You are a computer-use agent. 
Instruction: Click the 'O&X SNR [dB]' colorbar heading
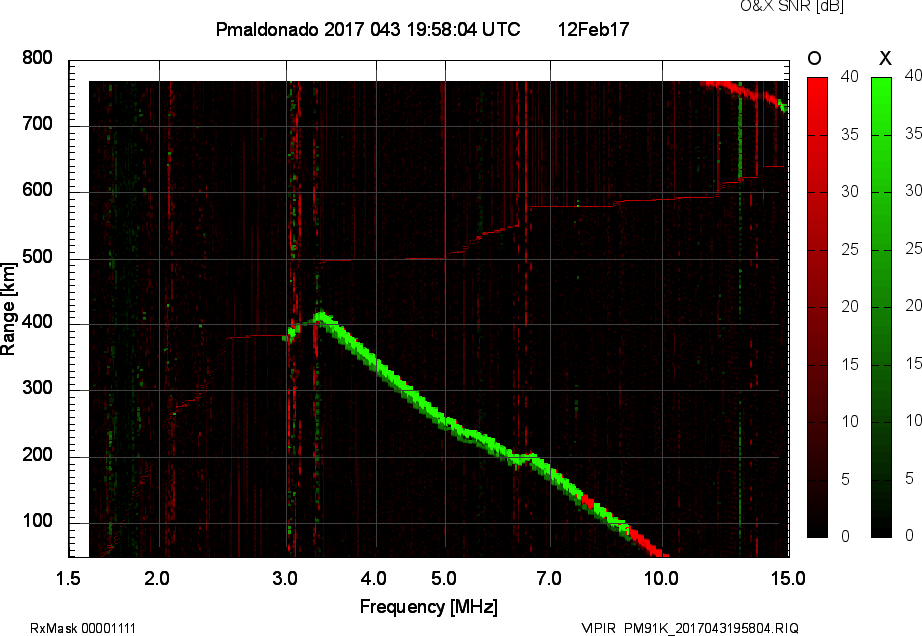point(791,6)
